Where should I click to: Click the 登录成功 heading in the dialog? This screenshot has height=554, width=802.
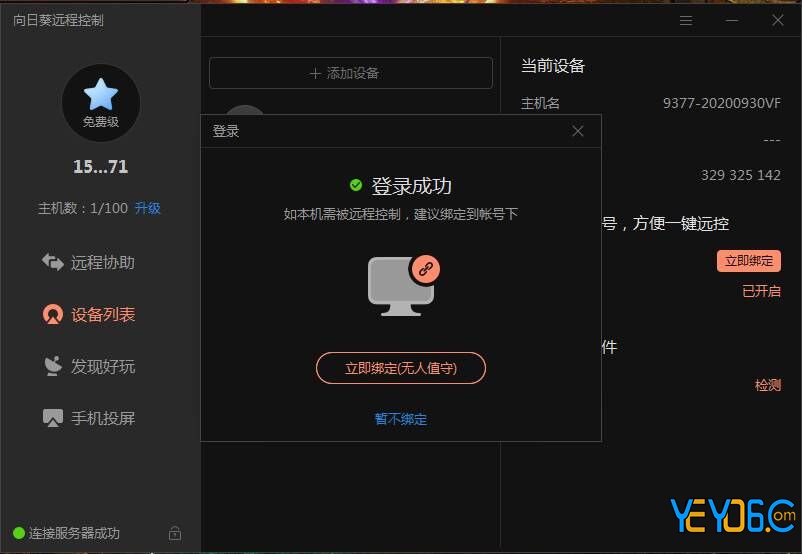pyautogui.click(x=411, y=186)
